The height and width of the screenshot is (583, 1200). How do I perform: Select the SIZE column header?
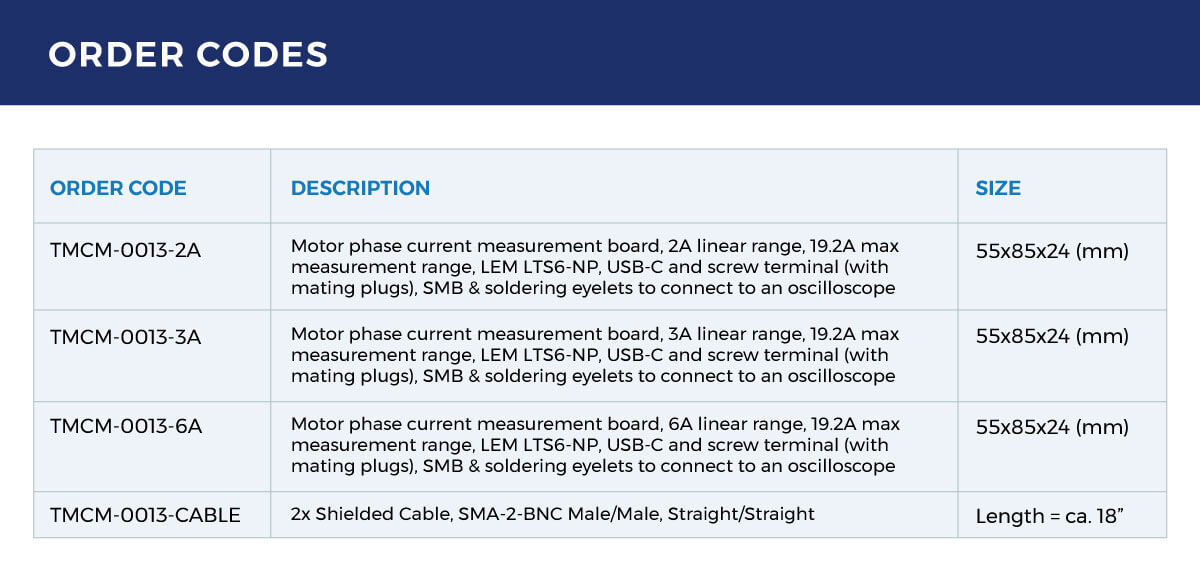pos(998,188)
